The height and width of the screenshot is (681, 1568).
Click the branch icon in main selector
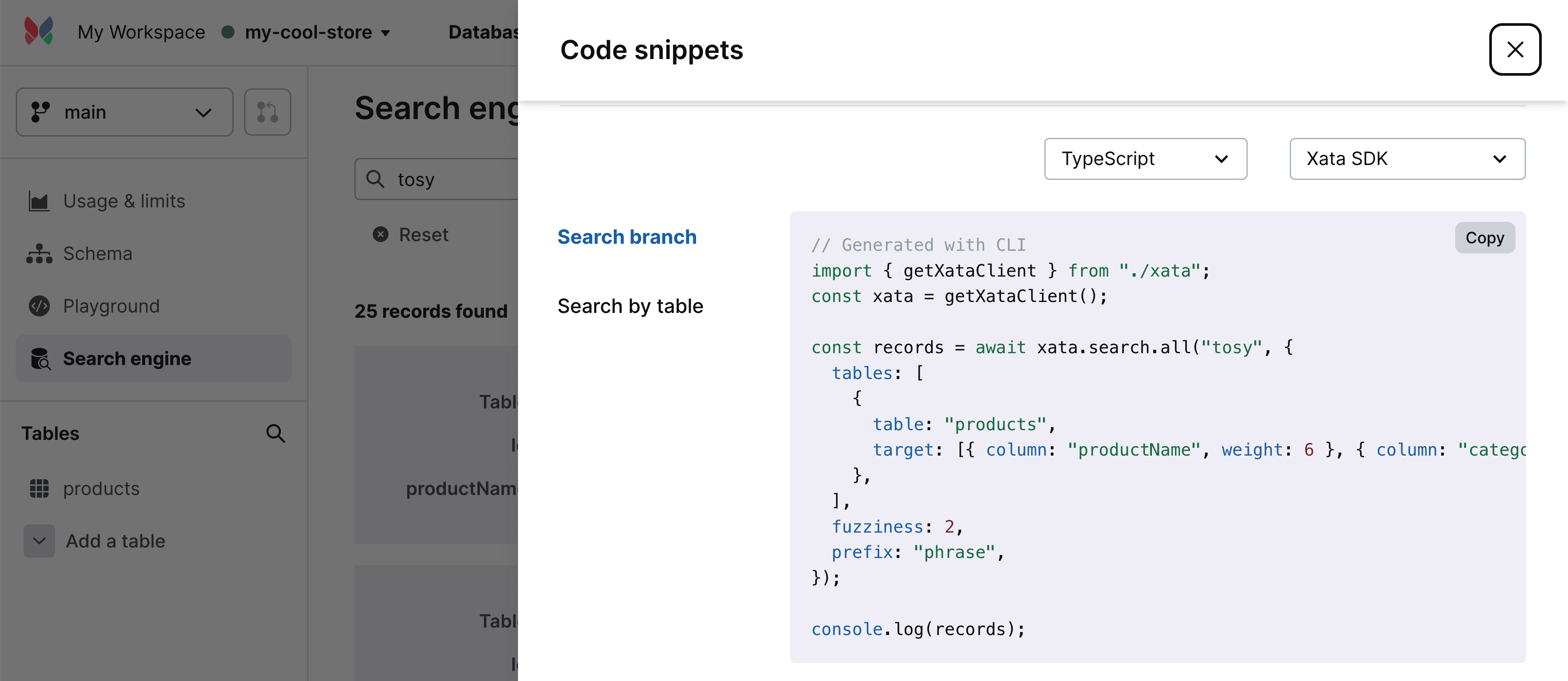tap(40, 112)
